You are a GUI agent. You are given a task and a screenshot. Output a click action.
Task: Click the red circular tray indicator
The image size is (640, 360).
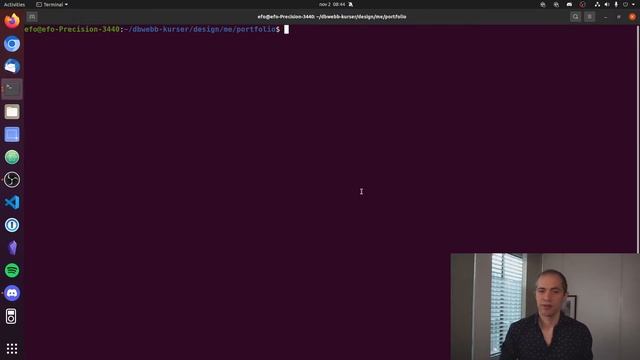coord(582,4)
